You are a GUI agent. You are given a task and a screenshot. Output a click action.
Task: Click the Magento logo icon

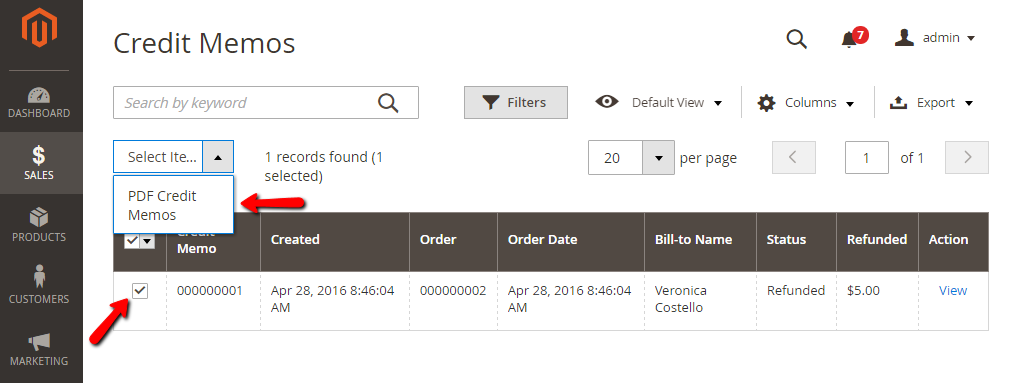coord(39,28)
